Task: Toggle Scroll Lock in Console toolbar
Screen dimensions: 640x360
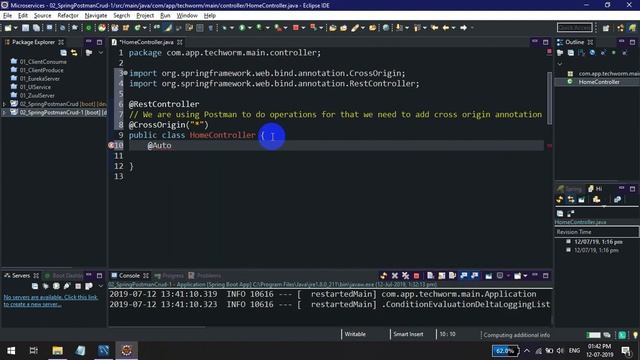Action: pyautogui.click(x=442, y=276)
